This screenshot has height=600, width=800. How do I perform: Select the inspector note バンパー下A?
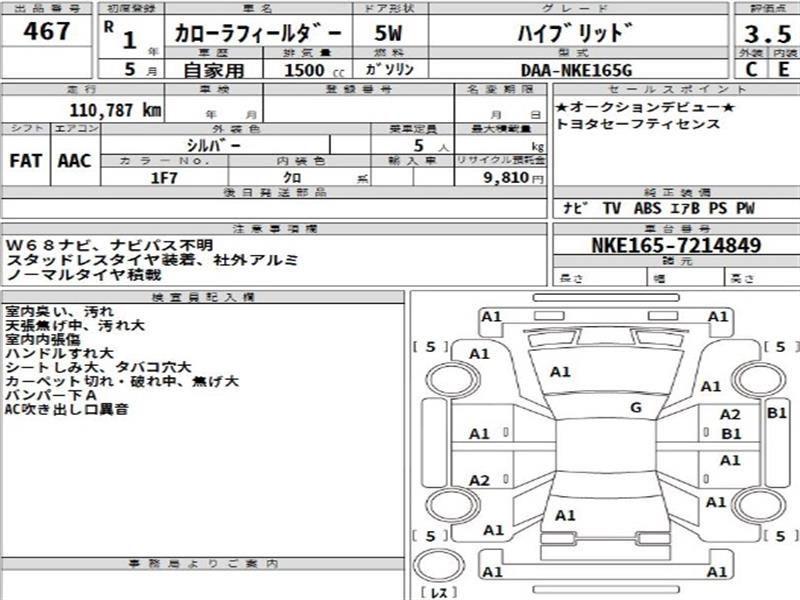point(51,395)
